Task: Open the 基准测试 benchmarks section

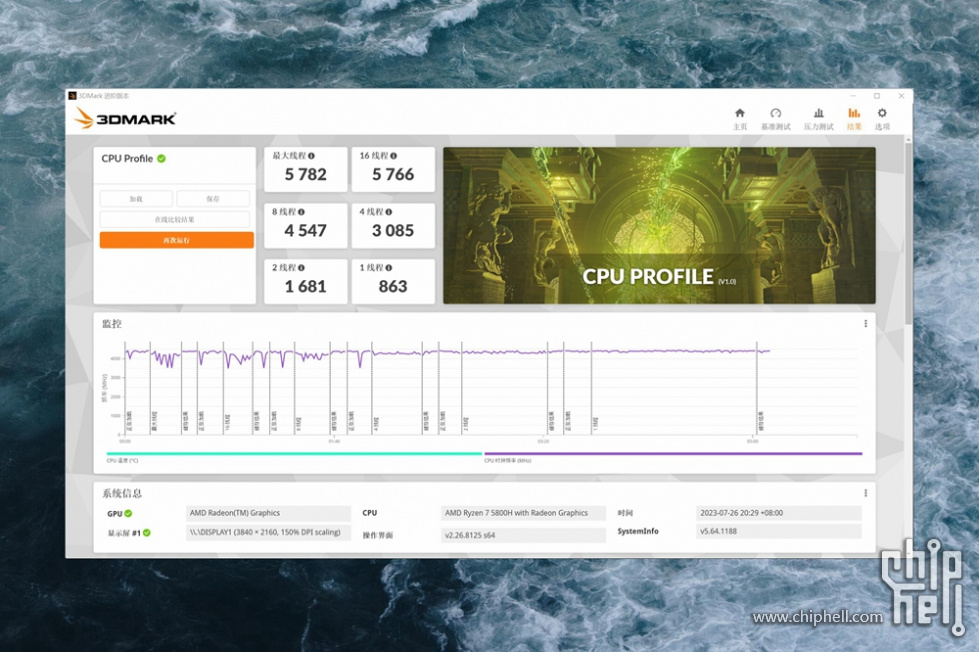Action: 775,119
